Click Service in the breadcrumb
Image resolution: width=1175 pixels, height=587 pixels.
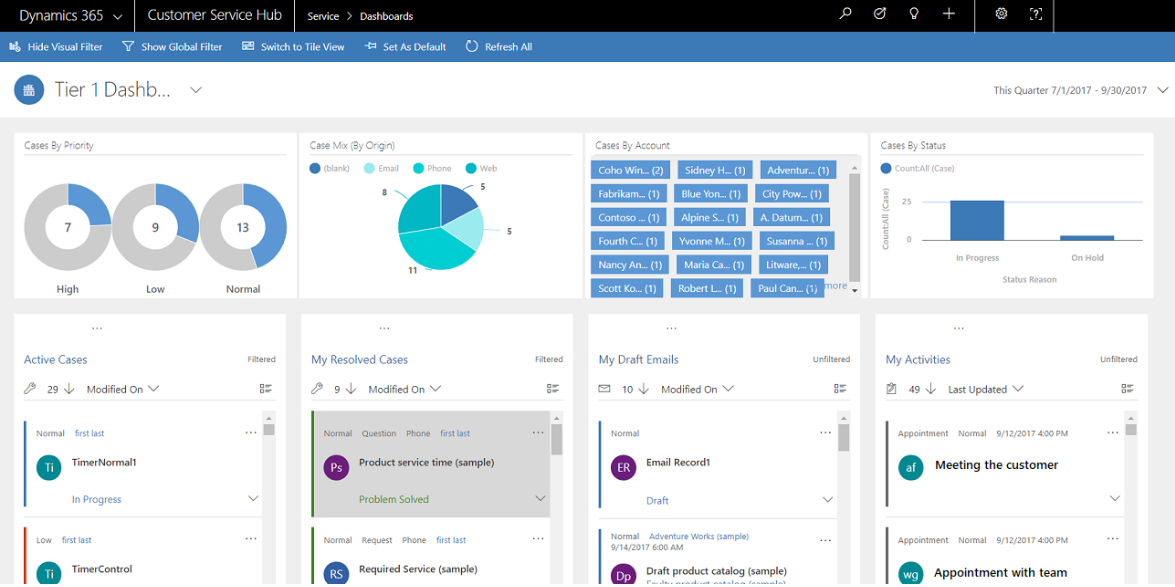point(322,16)
